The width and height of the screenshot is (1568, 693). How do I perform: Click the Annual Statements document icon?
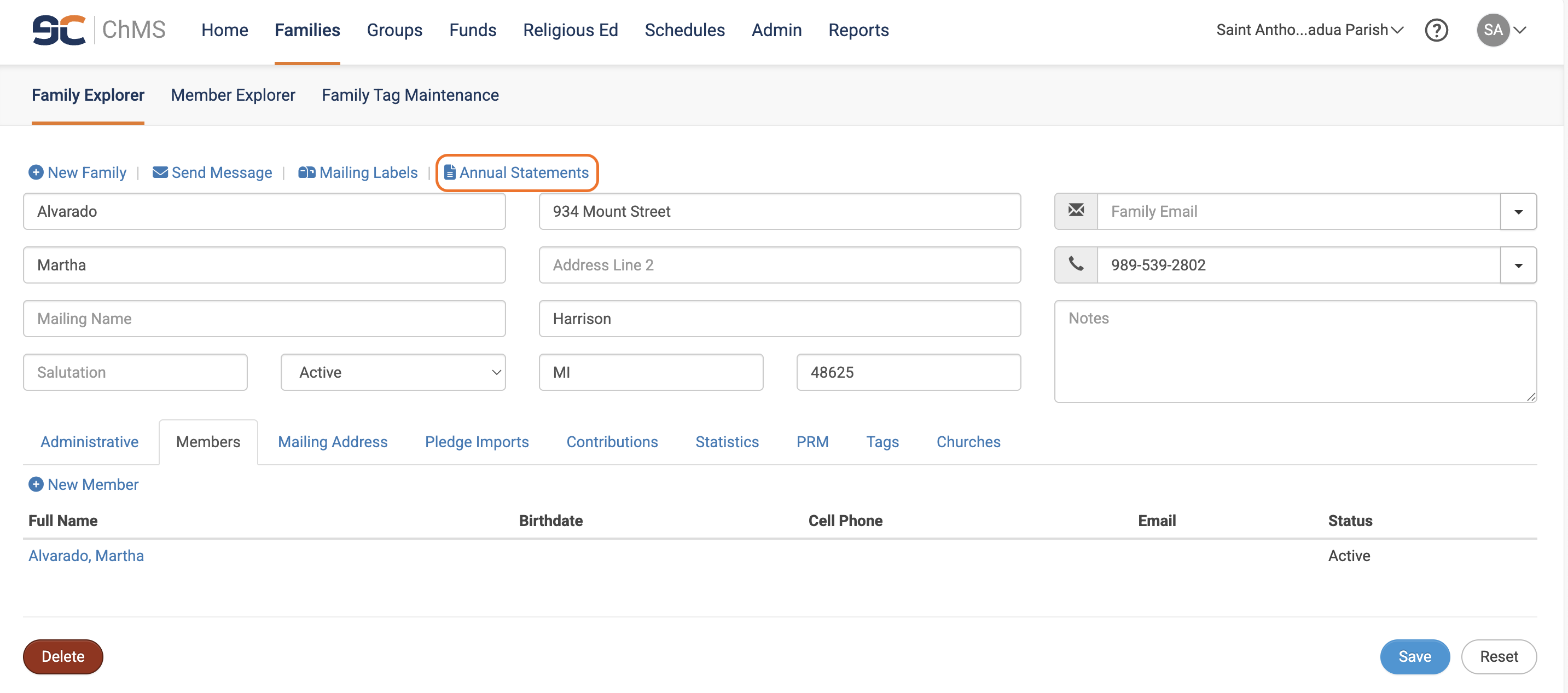coord(450,172)
